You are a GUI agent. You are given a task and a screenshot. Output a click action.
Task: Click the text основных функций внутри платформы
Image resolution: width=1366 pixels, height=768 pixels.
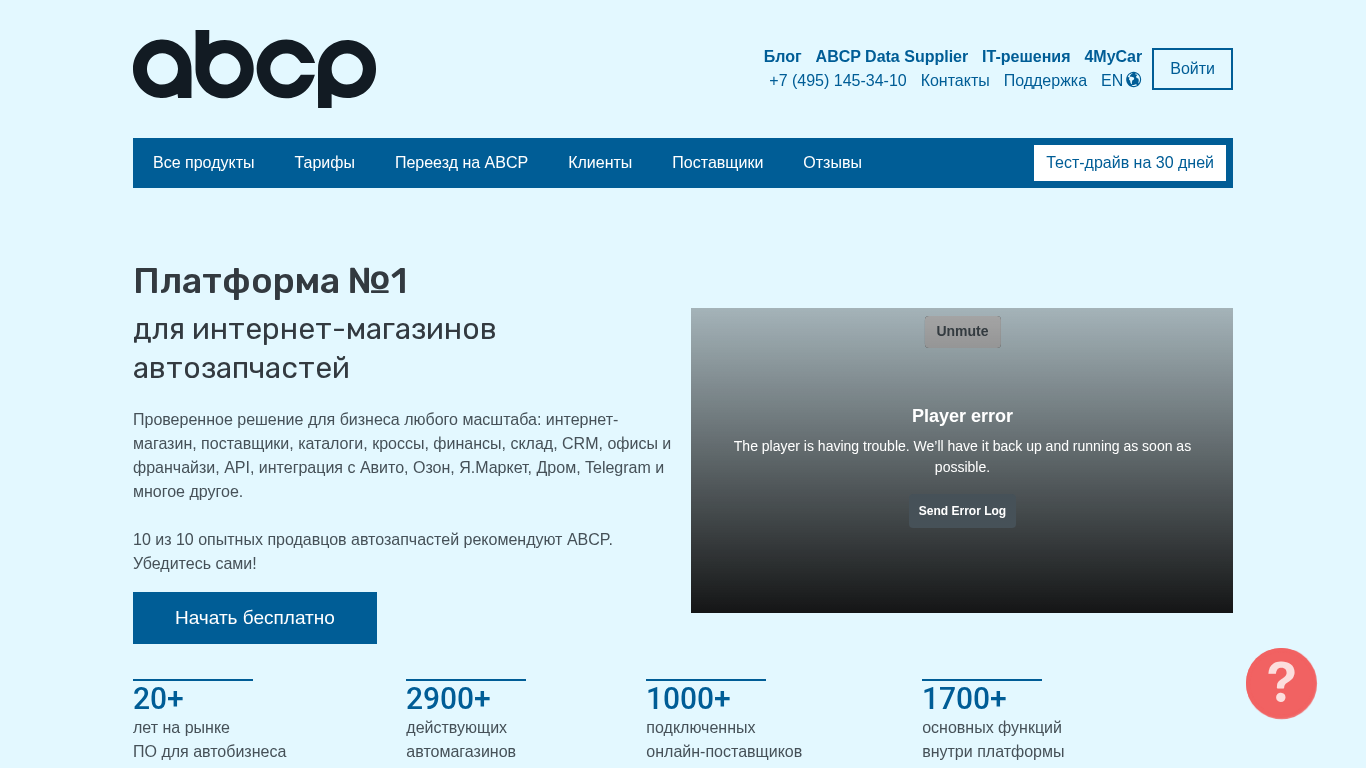coord(993,740)
